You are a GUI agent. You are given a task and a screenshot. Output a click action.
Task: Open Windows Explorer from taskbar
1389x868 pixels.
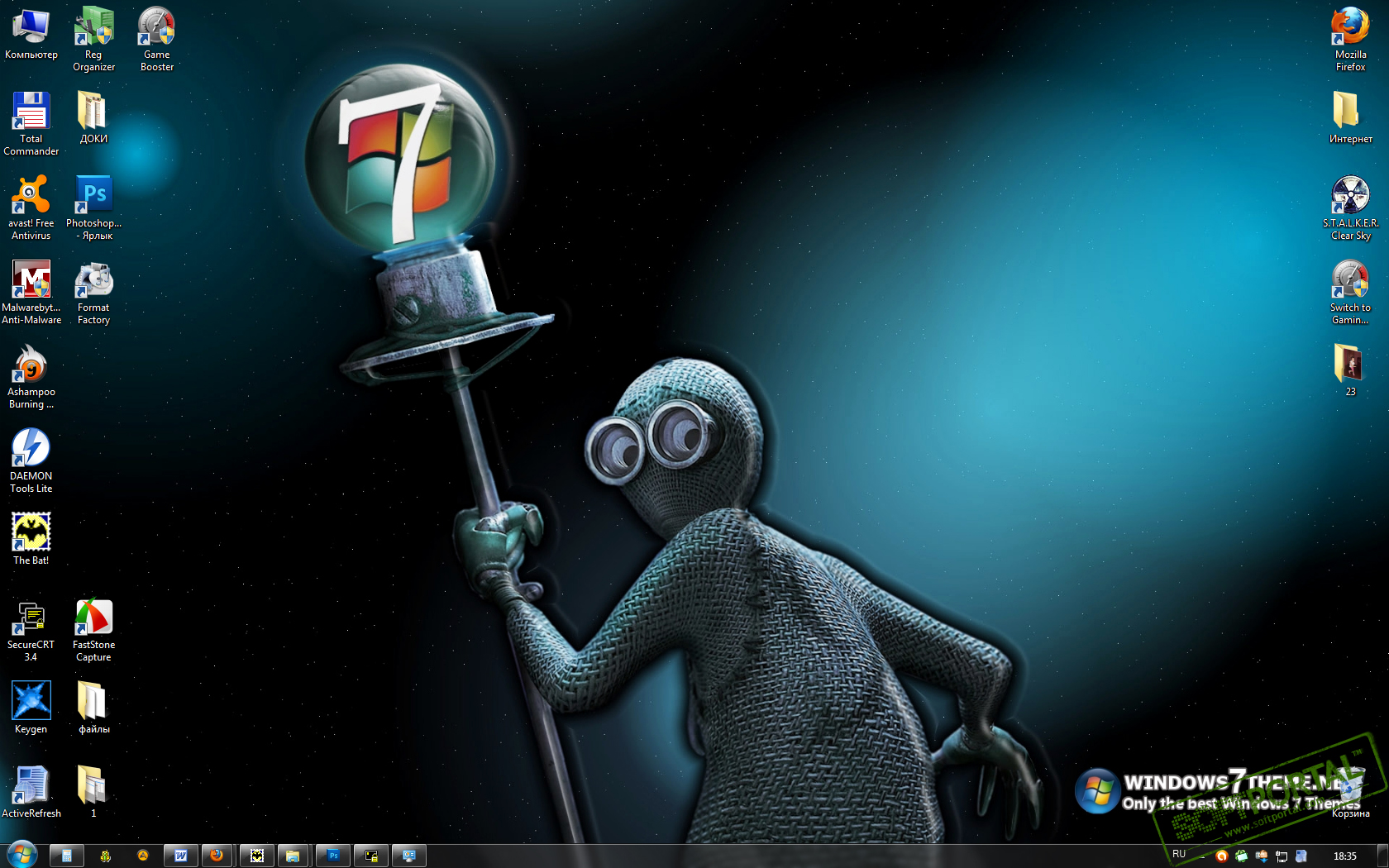[294, 856]
